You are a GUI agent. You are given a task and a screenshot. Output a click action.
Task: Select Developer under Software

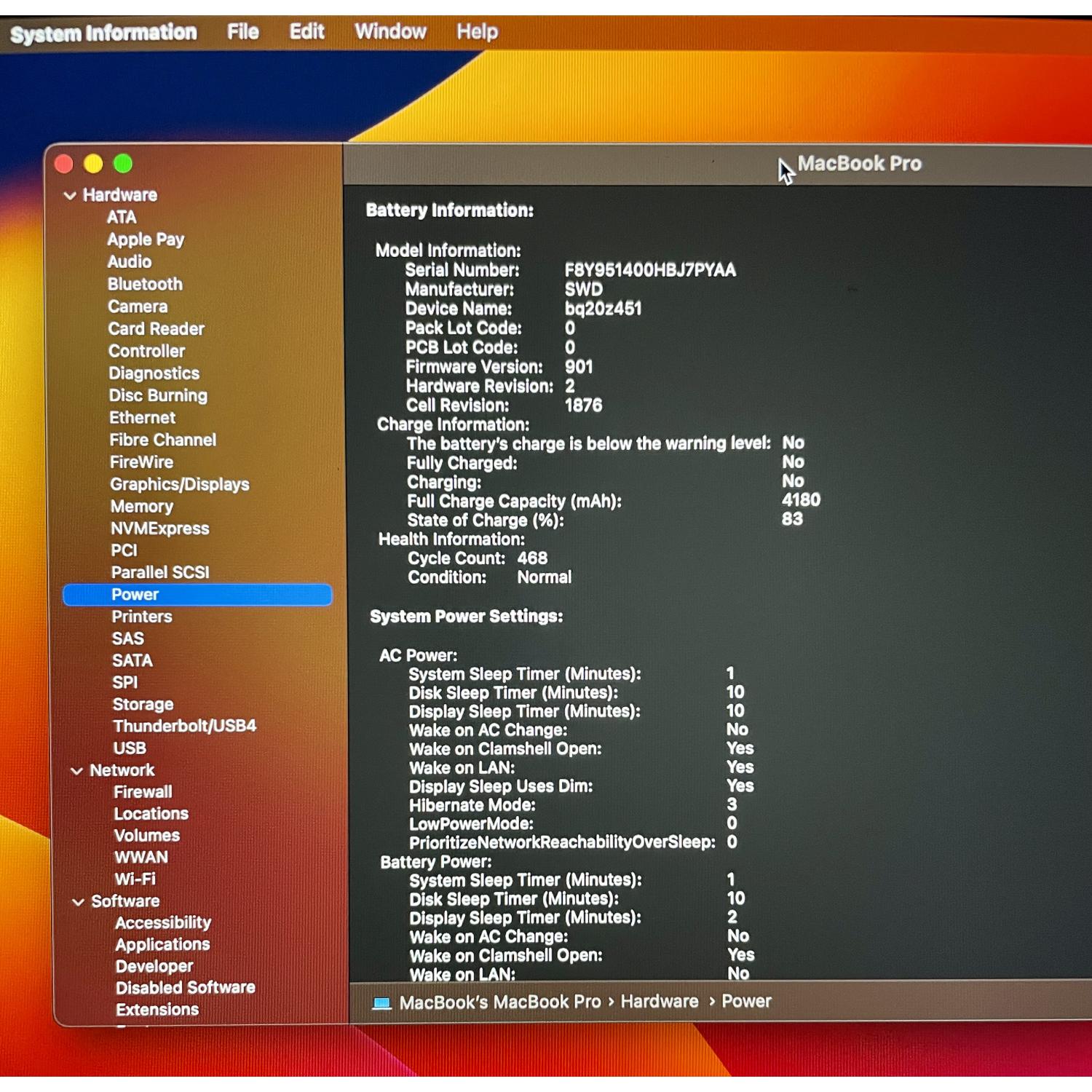[154, 967]
